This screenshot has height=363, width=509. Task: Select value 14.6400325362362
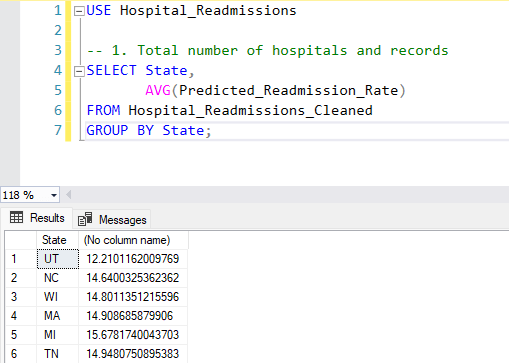pyautogui.click(x=133, y=278)
